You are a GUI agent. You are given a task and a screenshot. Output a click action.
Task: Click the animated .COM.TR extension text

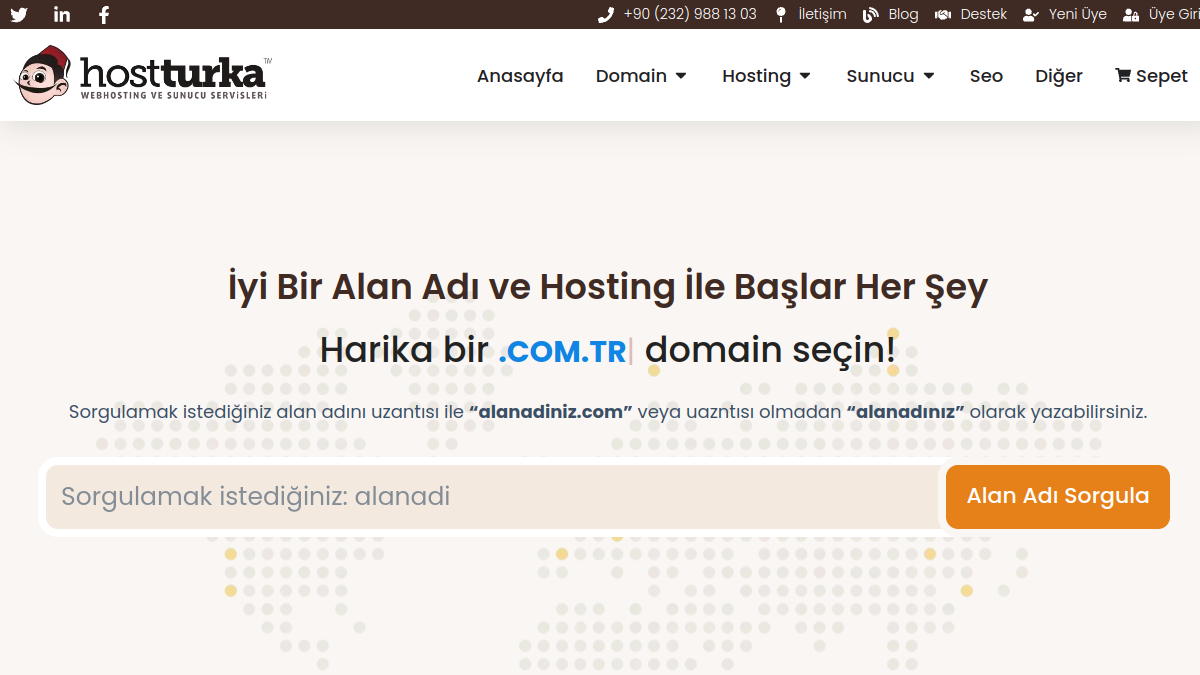562,352
